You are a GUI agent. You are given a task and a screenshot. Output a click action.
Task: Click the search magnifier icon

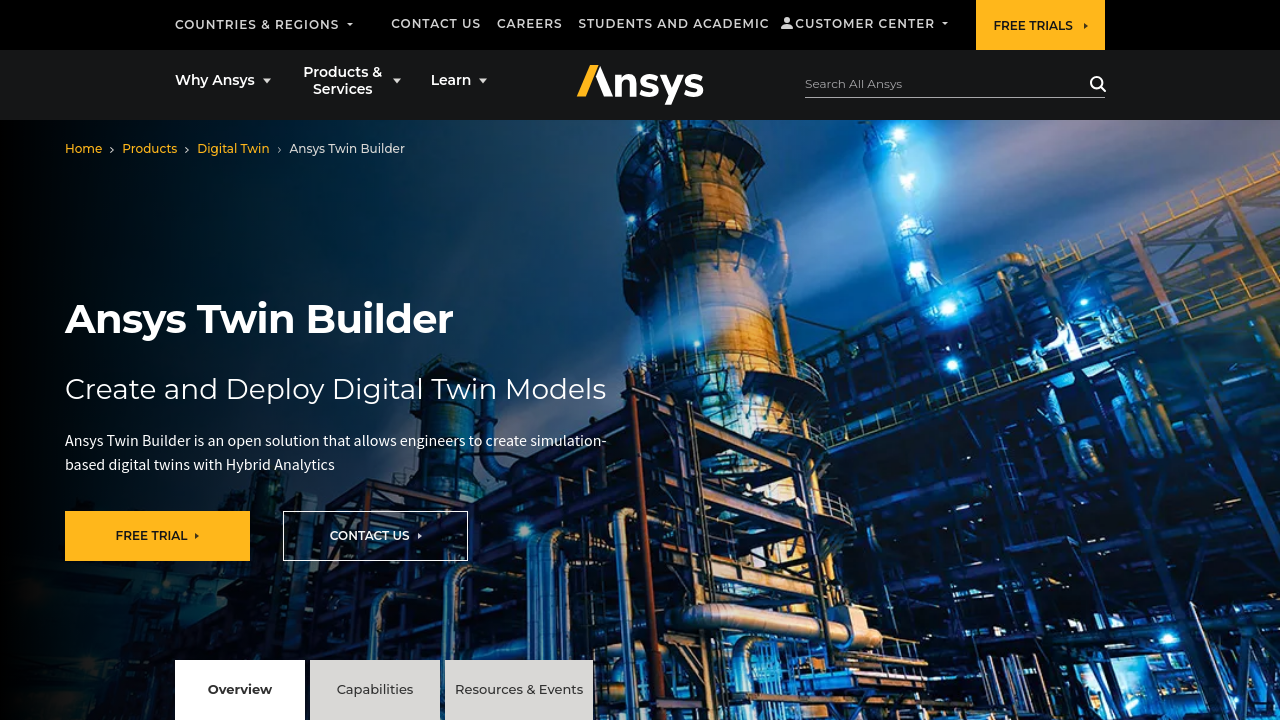1097,84
